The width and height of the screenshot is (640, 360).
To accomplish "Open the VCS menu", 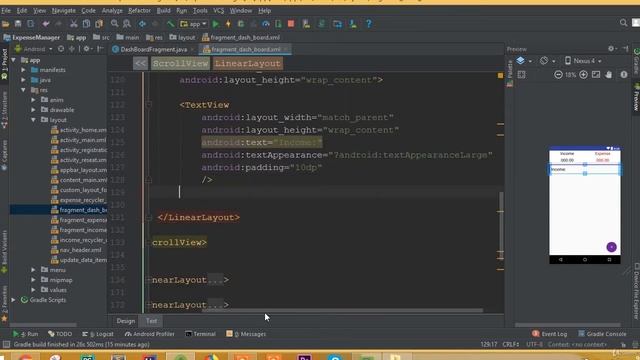I will (219, 11).
